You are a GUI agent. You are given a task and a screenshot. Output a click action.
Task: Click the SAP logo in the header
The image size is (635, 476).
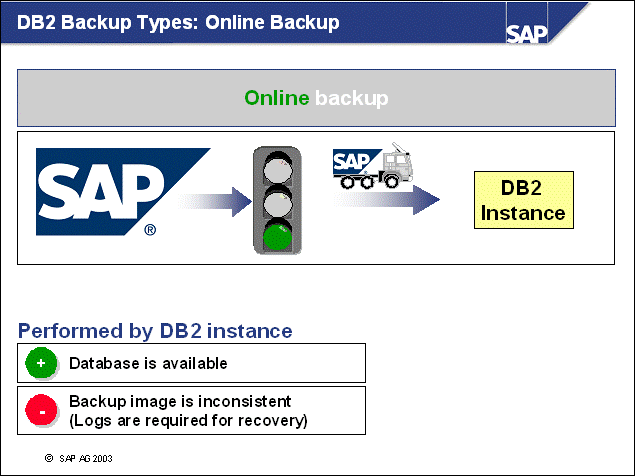click(x=527, y=31)
